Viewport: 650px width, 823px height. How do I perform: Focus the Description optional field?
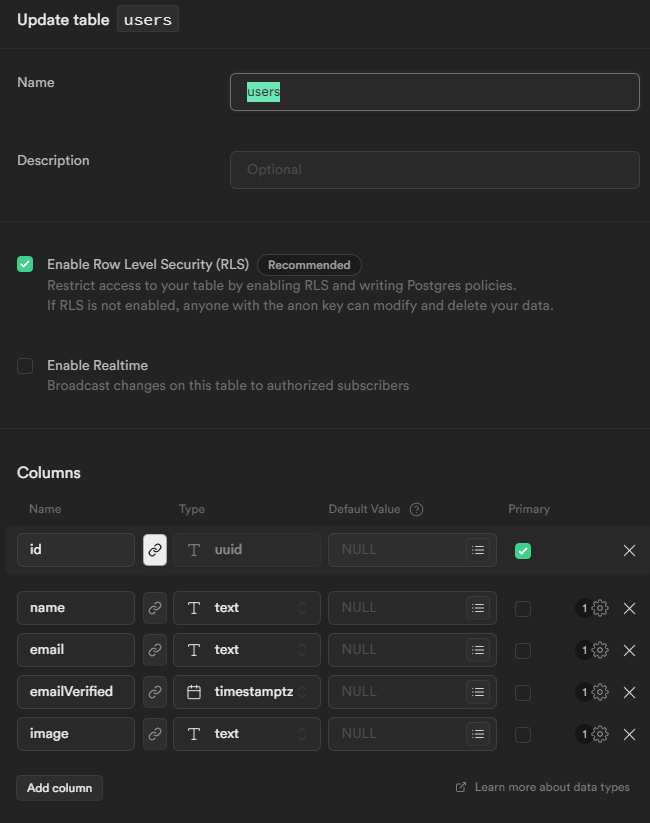435,170
